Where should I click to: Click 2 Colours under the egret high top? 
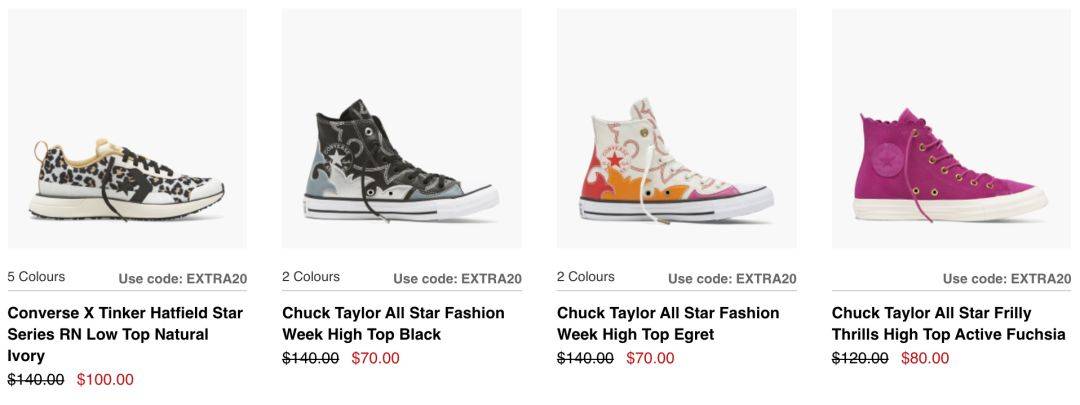586,277
